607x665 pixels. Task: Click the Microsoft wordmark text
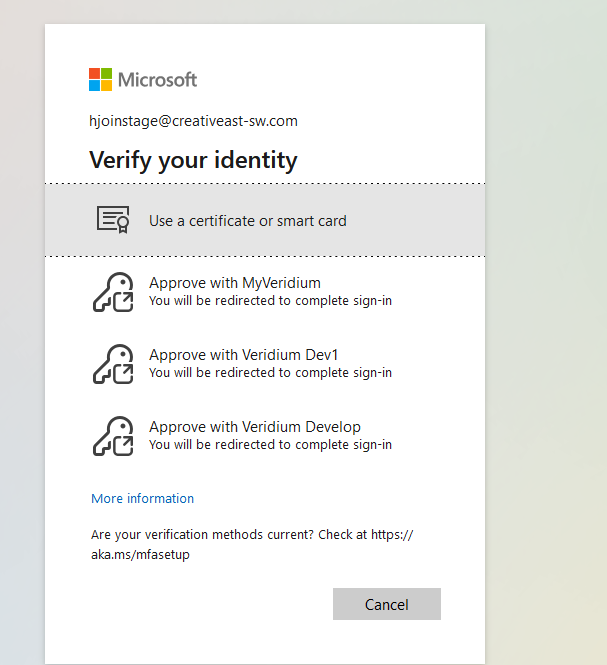click(x=158, y=80)
